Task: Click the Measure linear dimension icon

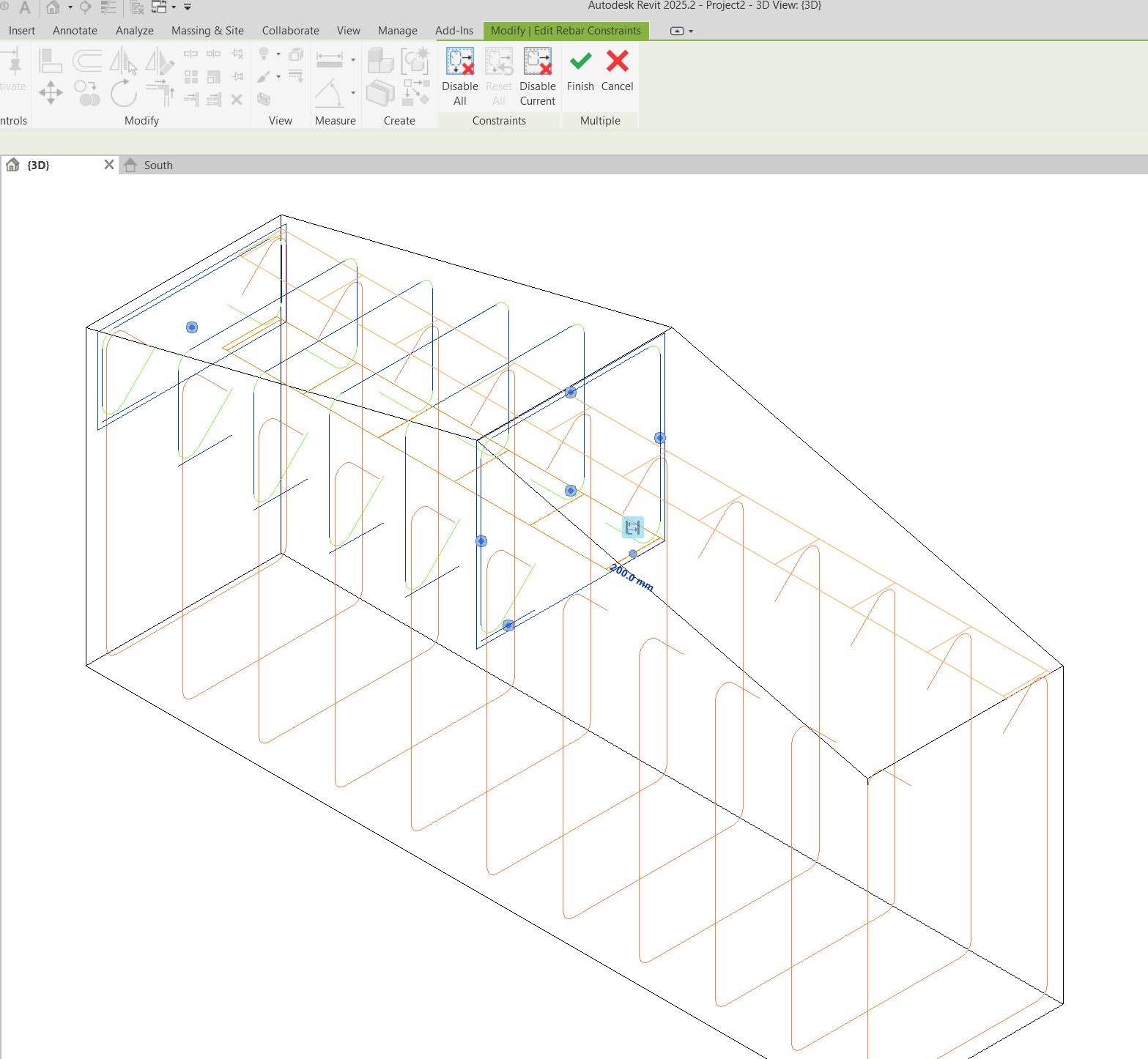Action: tap(330, 59)
